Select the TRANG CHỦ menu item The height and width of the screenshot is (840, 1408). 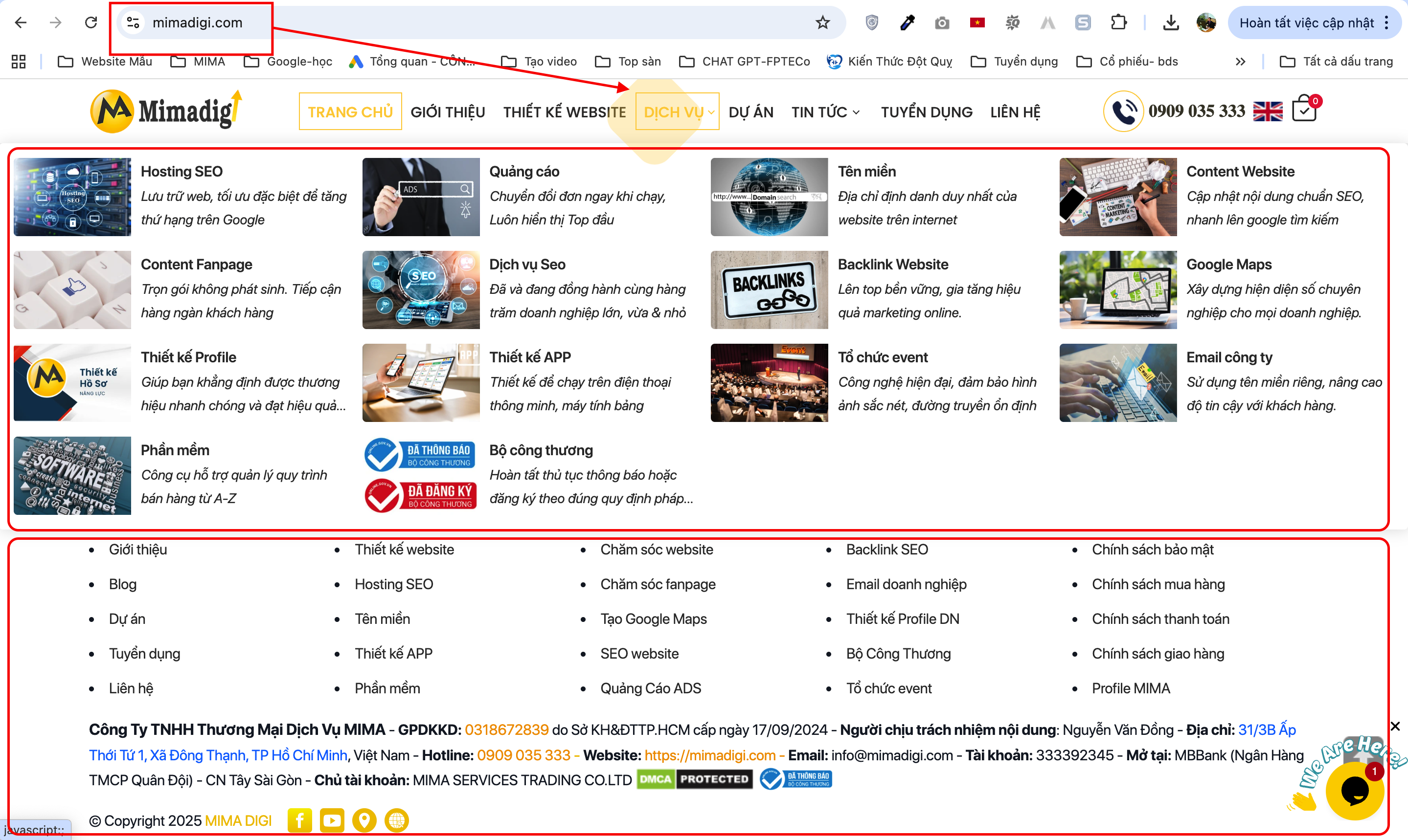(349, 111)
